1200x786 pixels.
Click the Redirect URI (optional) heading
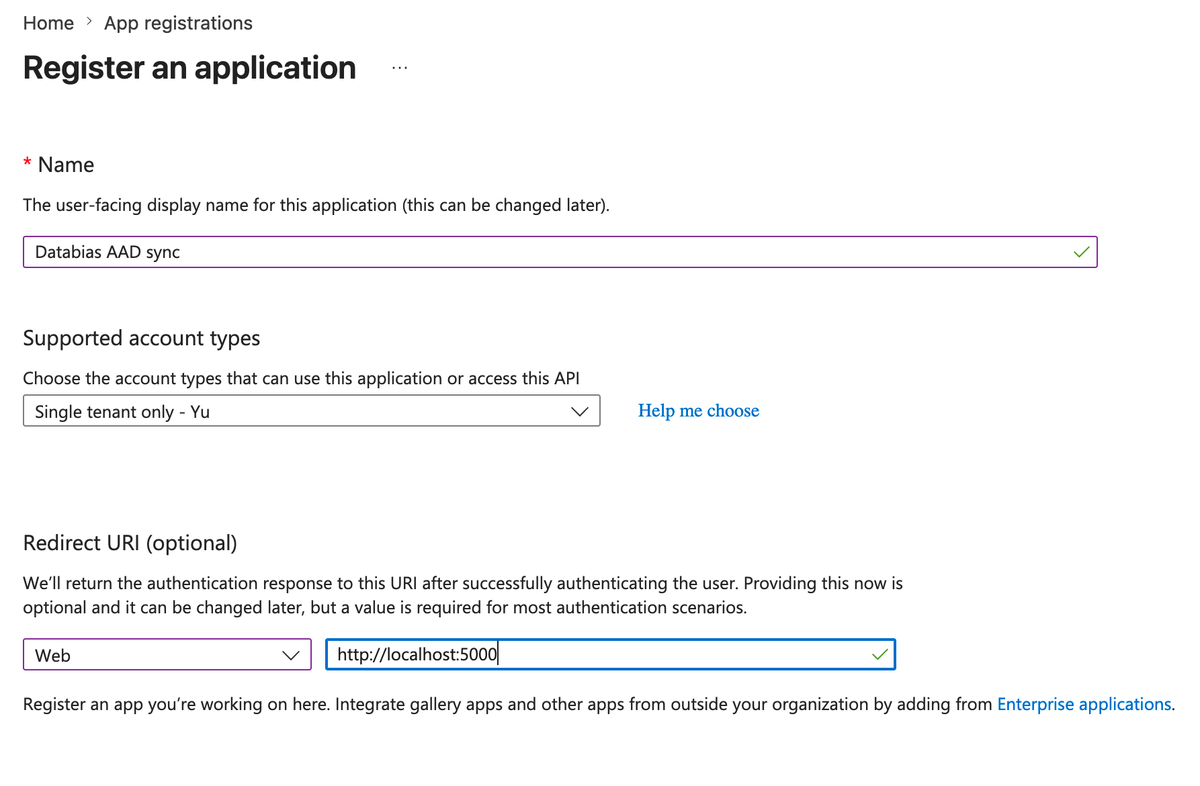pyautogui.click(x=130, y=543)
